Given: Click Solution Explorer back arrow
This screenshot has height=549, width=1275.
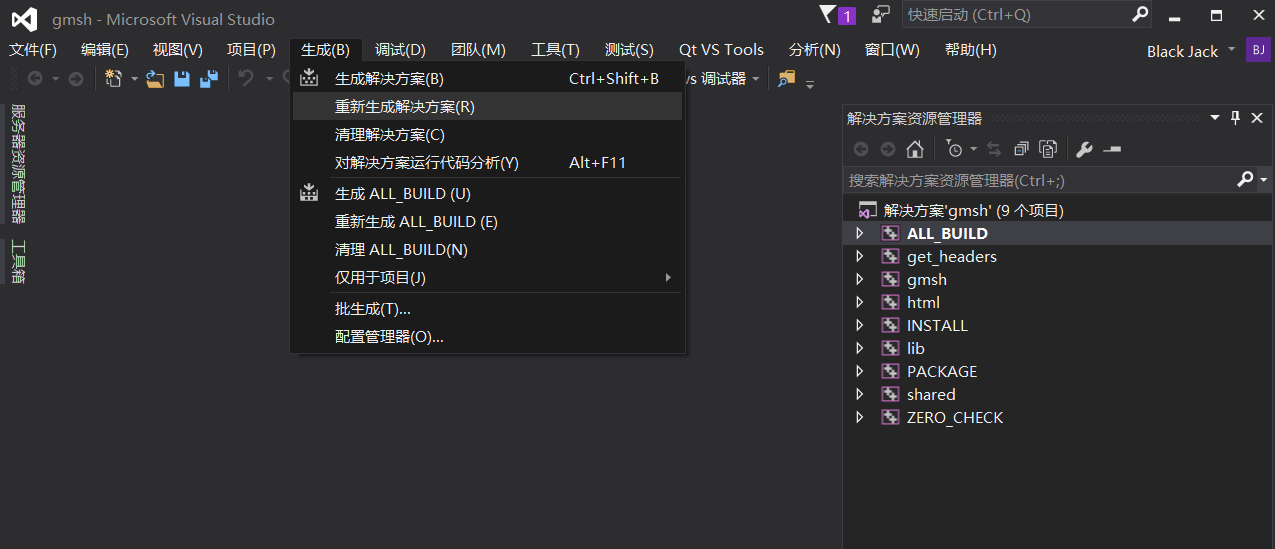Looking at the screenshot, I should [861, 149].
